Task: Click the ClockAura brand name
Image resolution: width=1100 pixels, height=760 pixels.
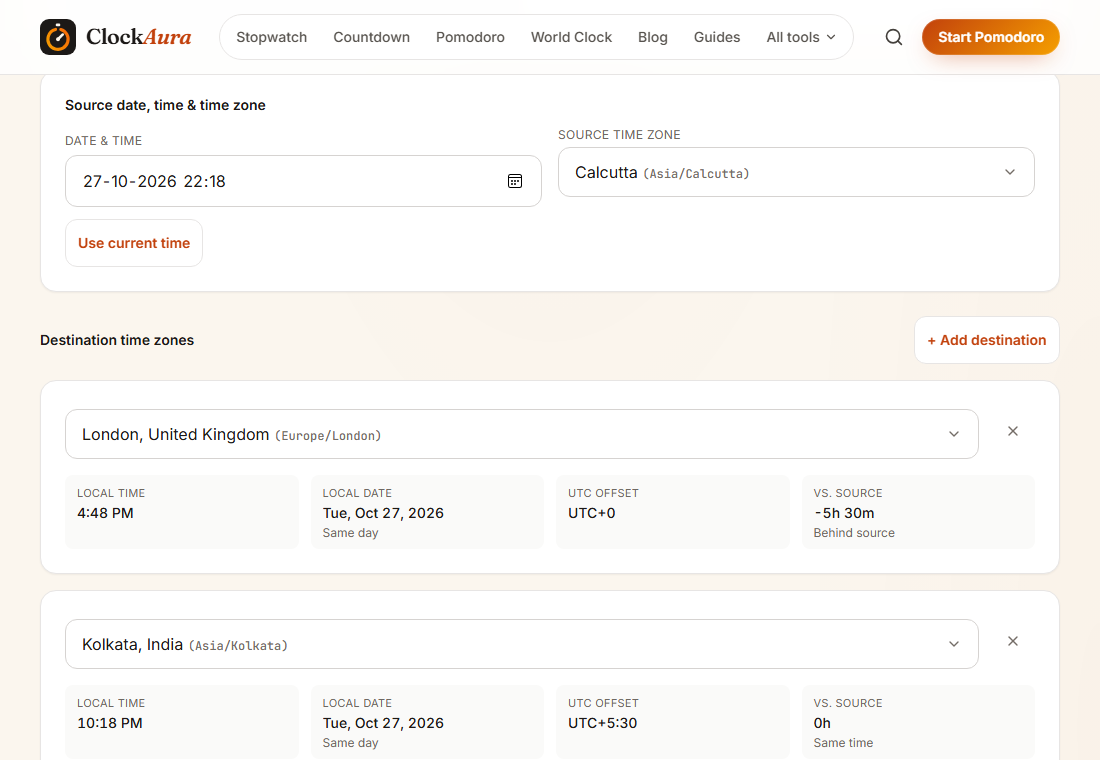Action: pos(139,36)
